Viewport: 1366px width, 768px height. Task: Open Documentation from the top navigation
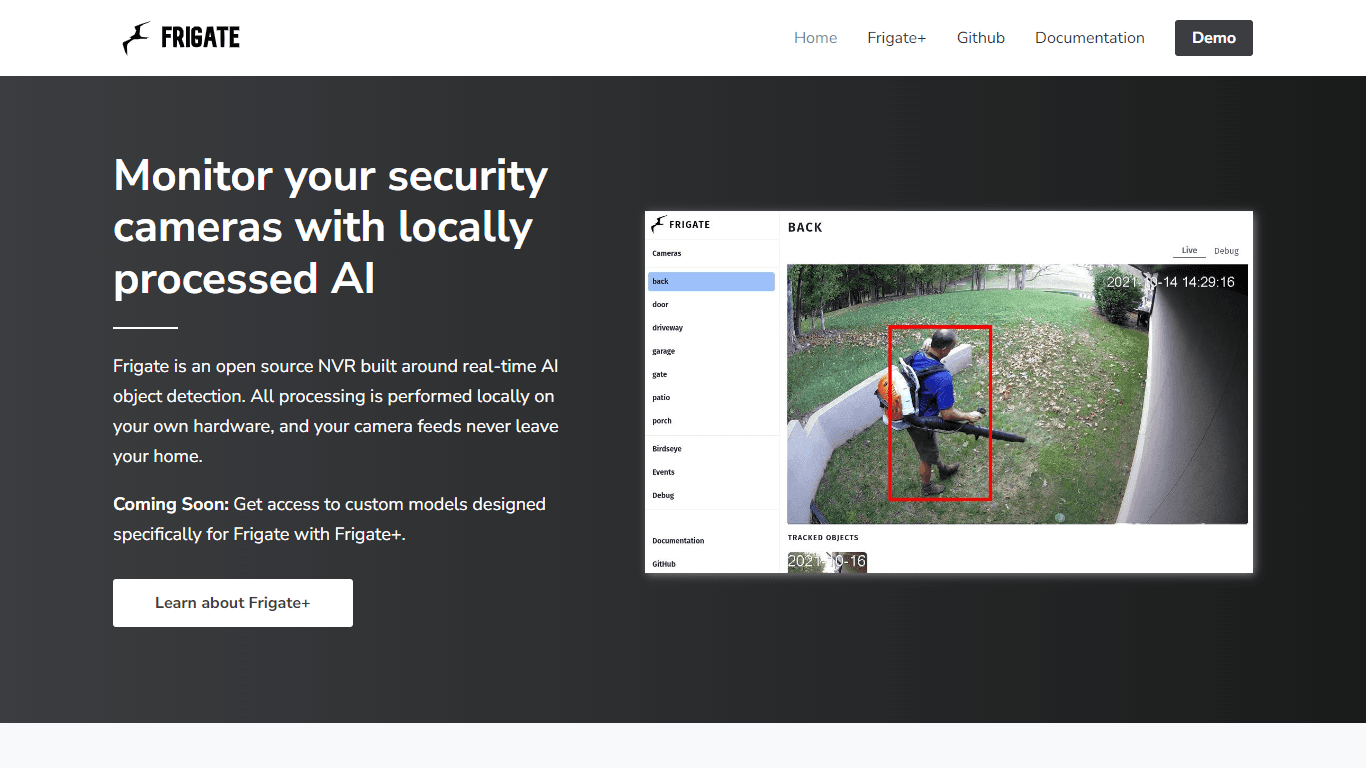coord(1089,38)
